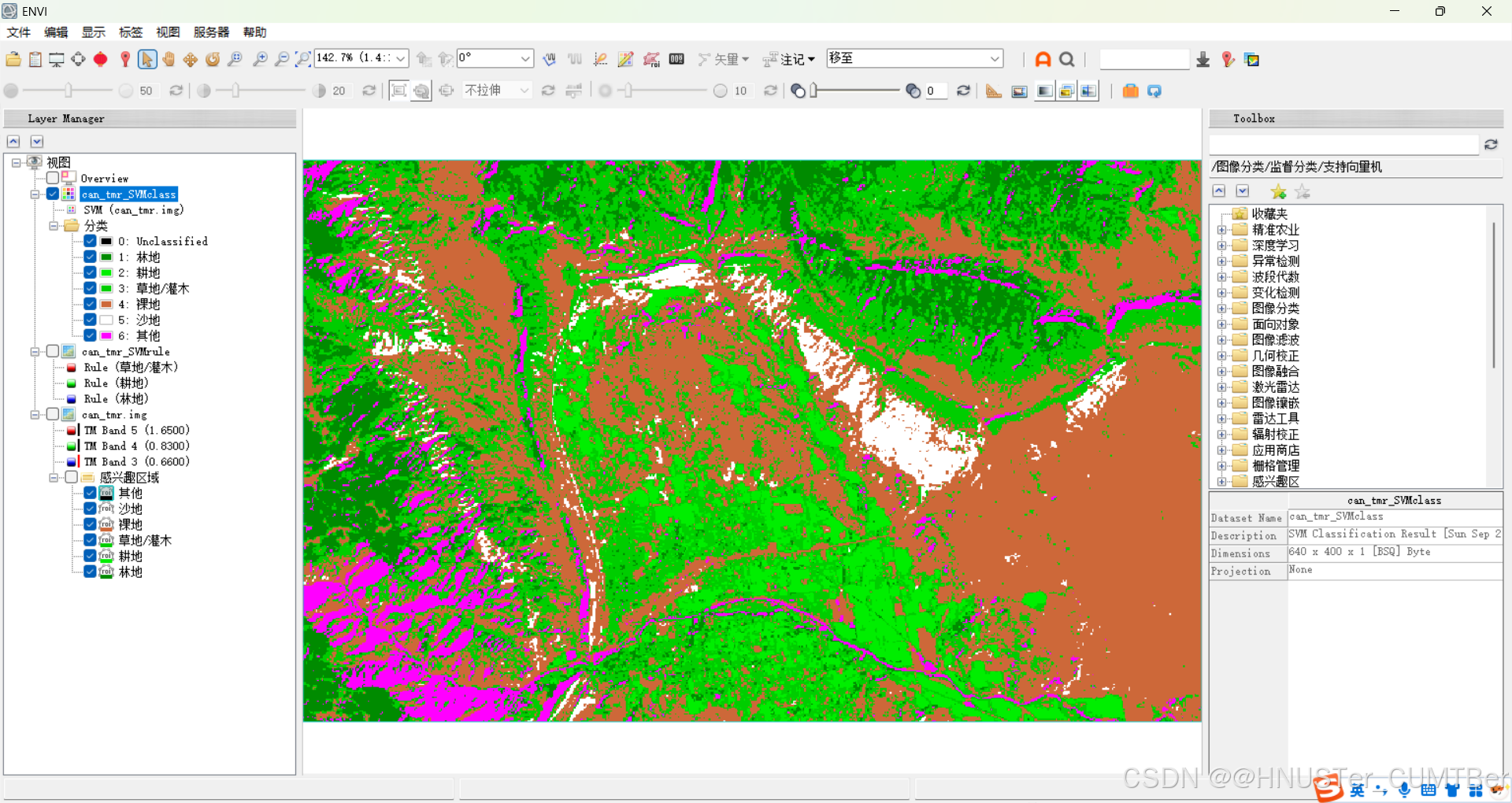Screen dimensions: 1512x803
Task: Expand the 图像分类 toolbox folder
Action: click(x=1221, y=309)
